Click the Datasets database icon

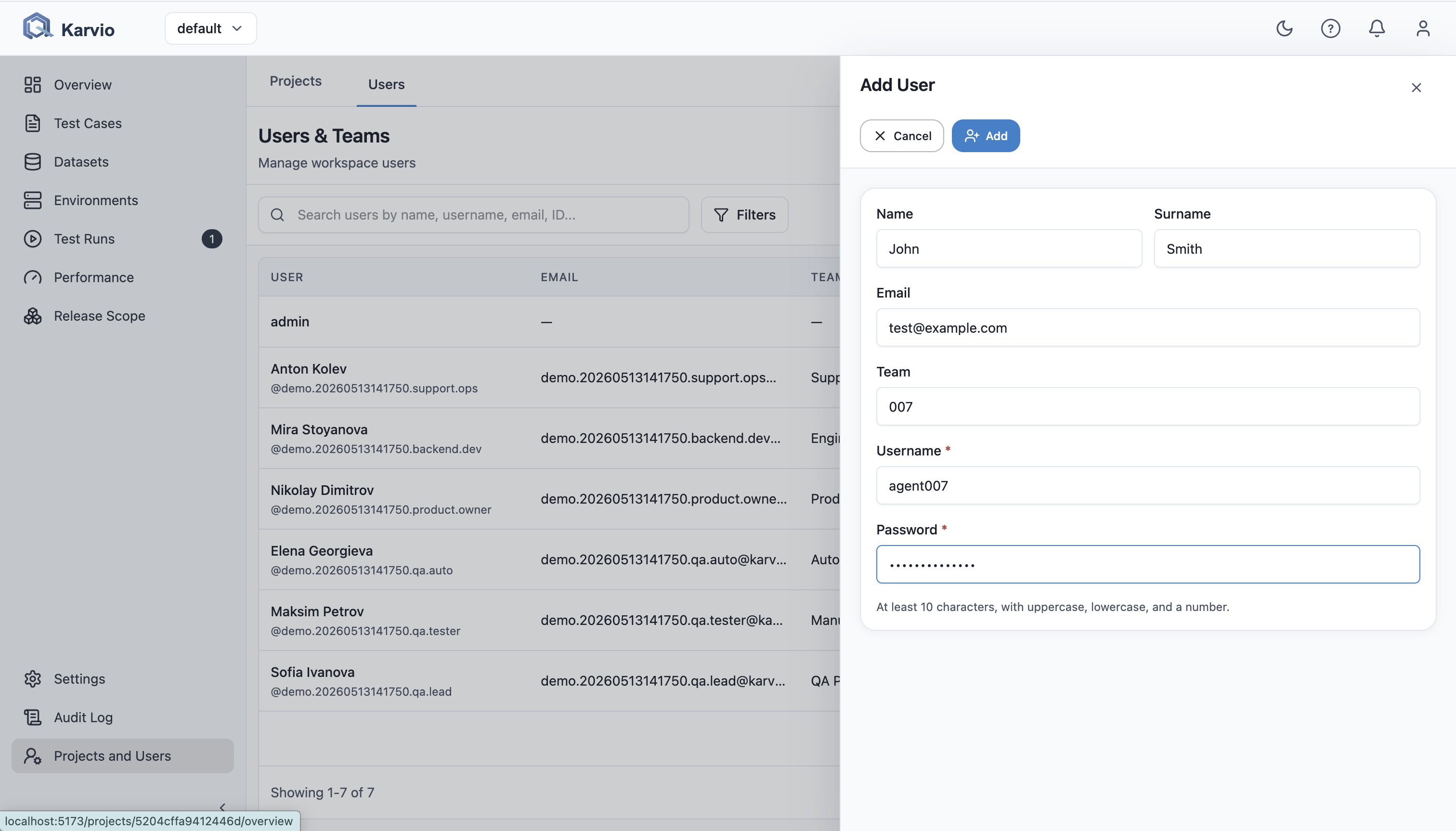tap(33, 161)
